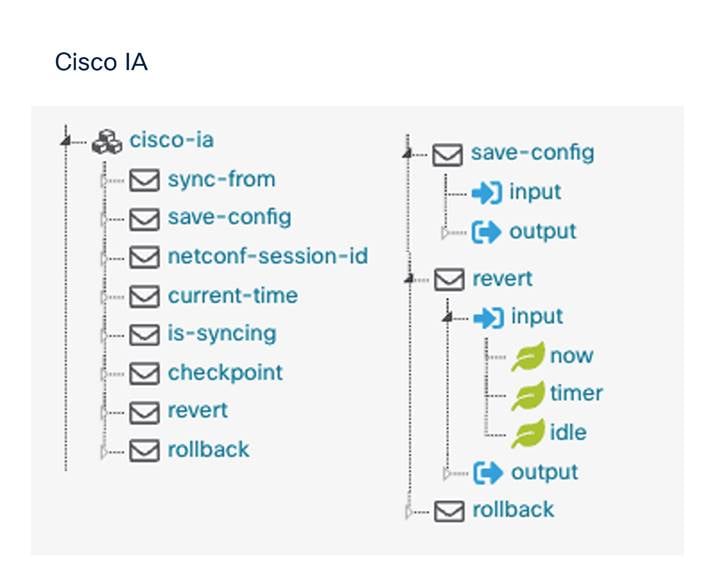Image resolution: width=720 pixels, height=579 pixels.
Task: Click the green leaf icon for idle
Action: [x=528, y=433]
